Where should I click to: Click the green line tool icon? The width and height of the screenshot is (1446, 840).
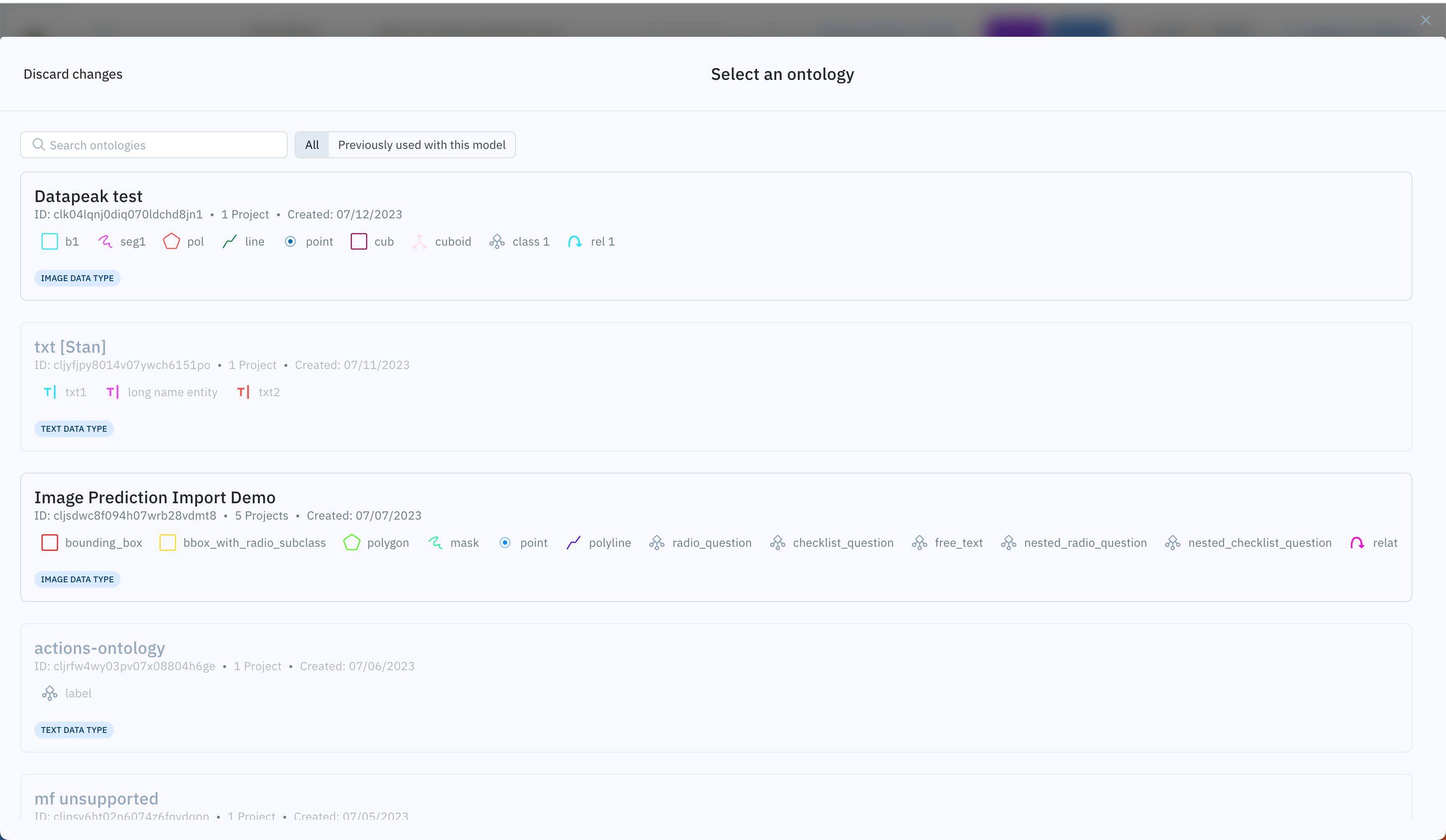[x=230, y=241]
